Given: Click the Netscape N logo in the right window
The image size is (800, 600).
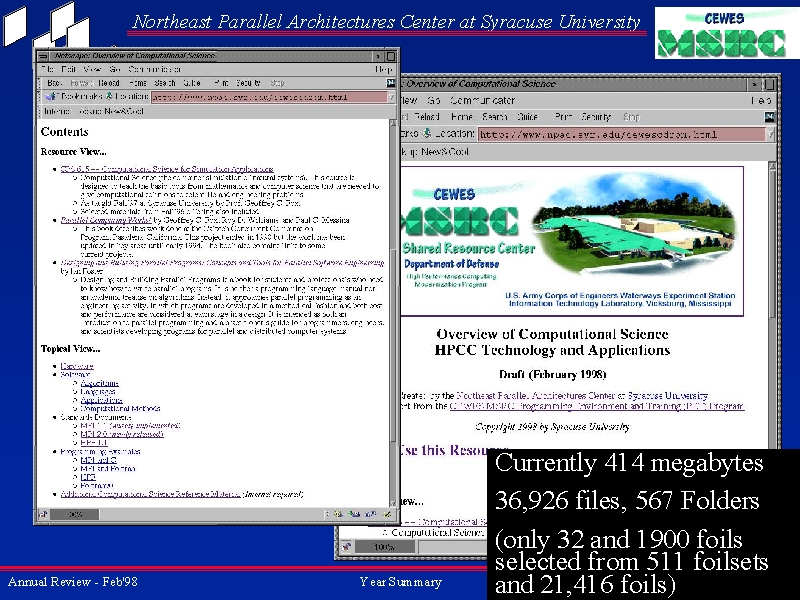Looking at the screenshot, I should click(769, 117).
